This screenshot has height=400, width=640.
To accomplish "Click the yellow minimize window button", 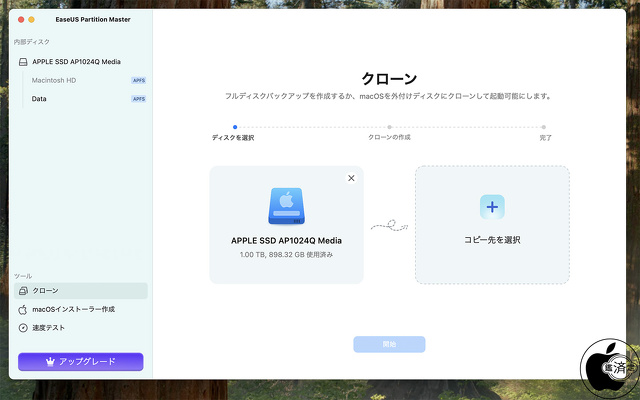I will coord(31,20).
